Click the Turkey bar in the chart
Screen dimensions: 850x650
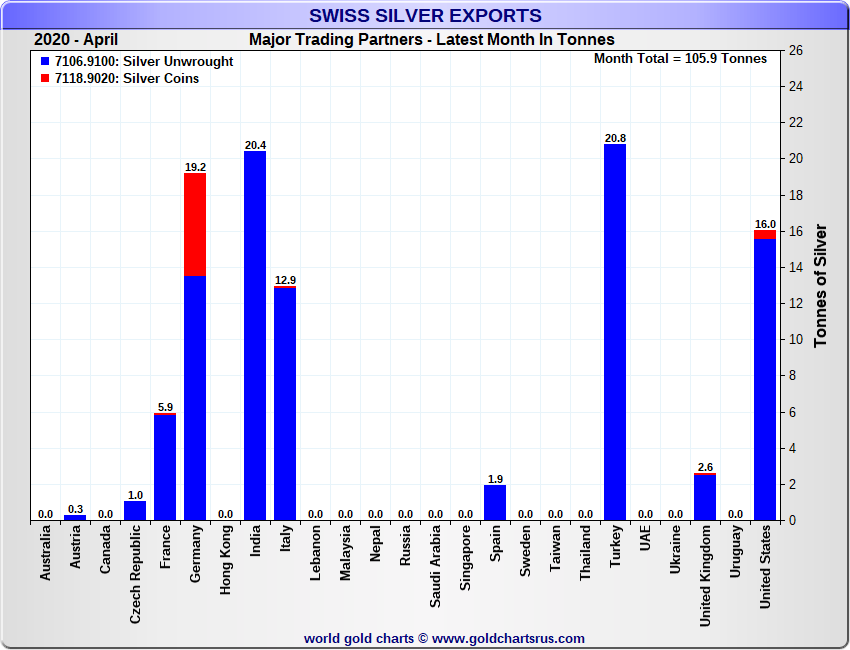coord(615,332)
